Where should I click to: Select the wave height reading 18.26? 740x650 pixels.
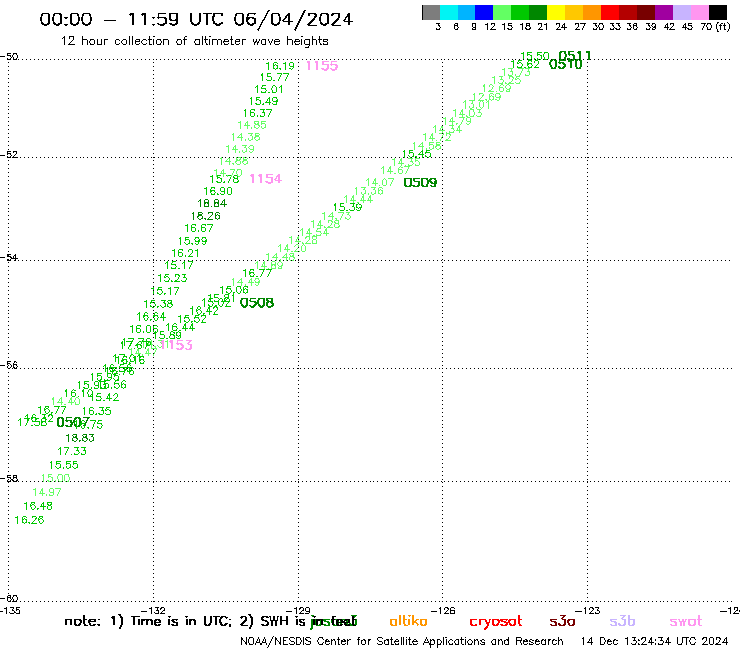coord(205,216)
